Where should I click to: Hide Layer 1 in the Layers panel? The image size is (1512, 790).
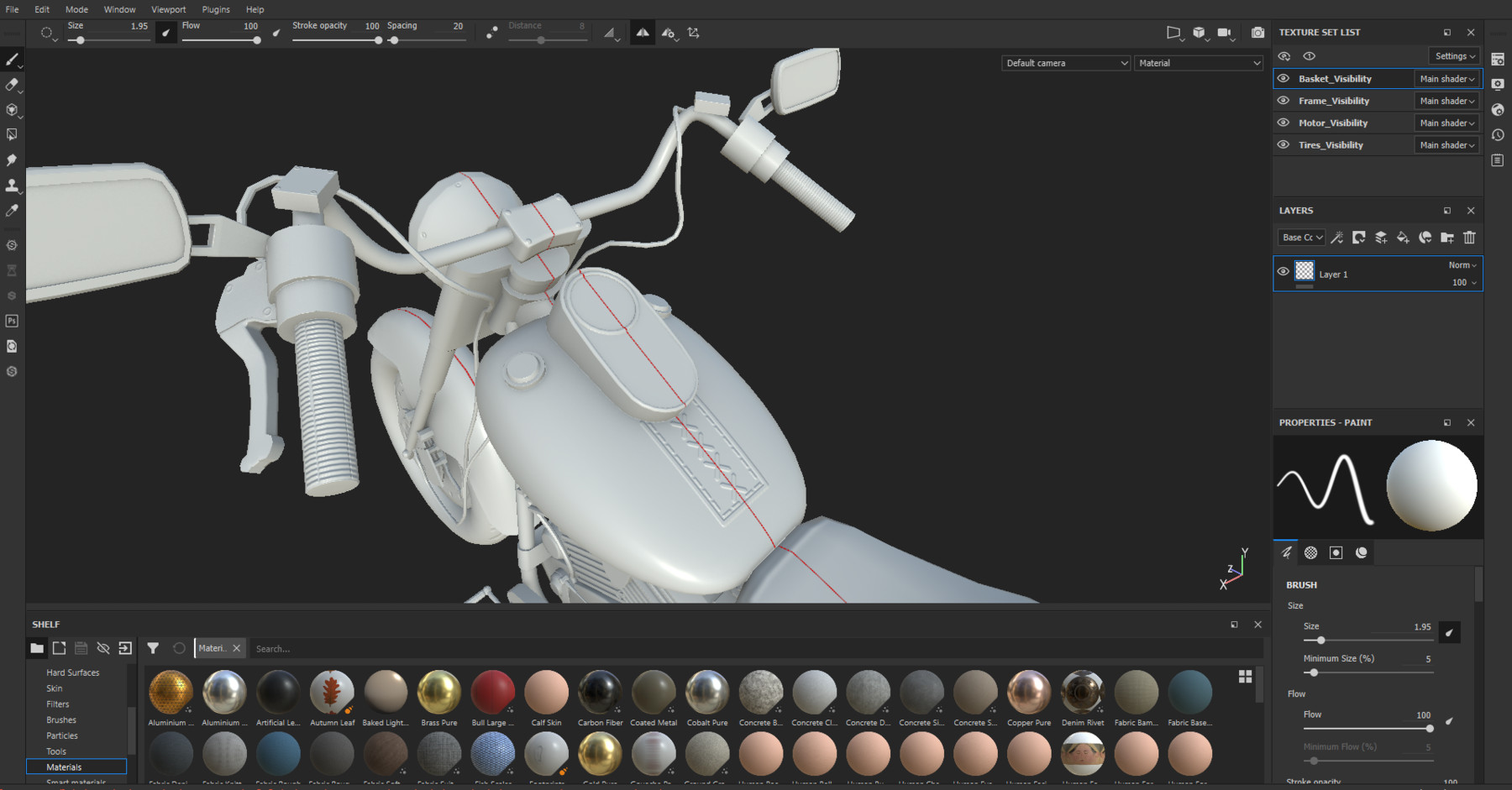pos(1284,273)
